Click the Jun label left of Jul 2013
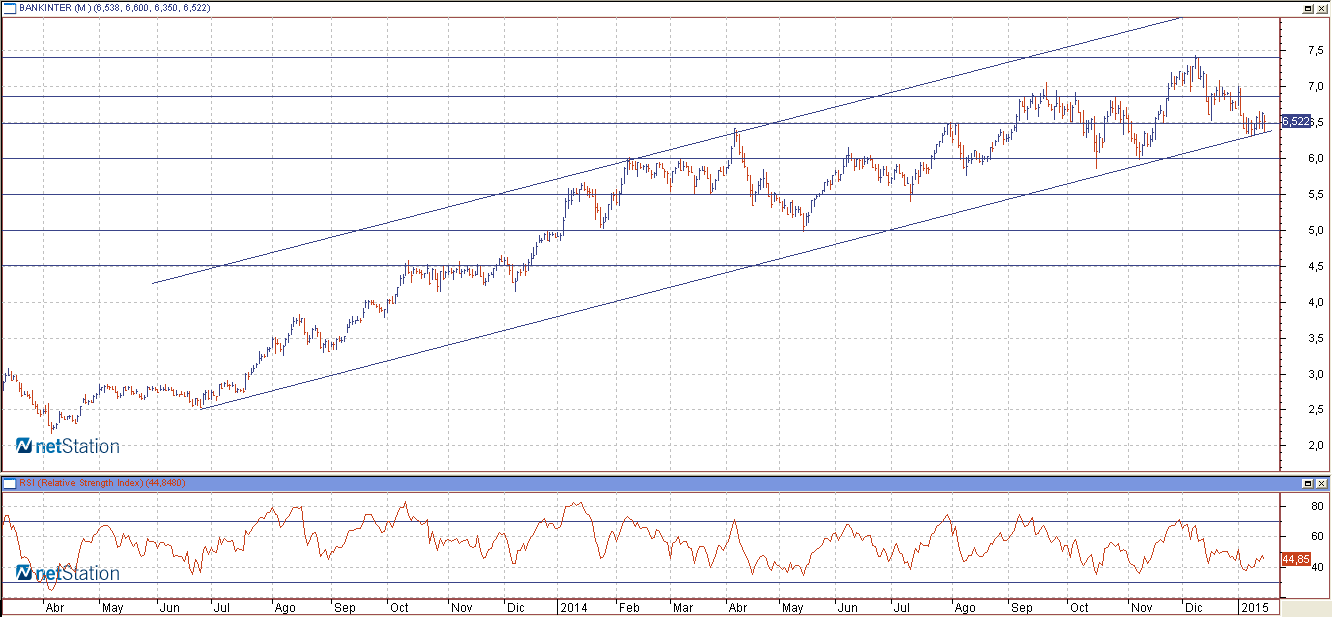Image resolution: width=1332 pixels, height=617 pixels. [170, 607]
